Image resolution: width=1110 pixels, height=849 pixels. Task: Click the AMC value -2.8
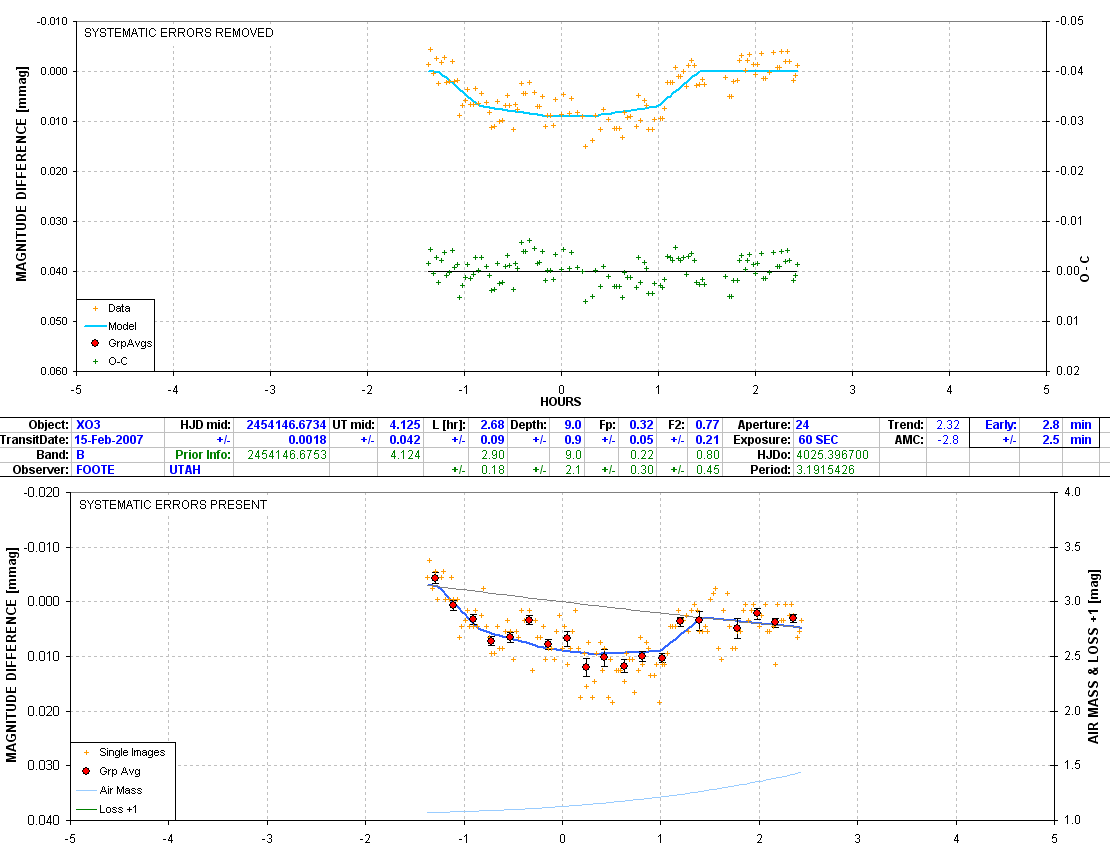click(x=948, y=440)
